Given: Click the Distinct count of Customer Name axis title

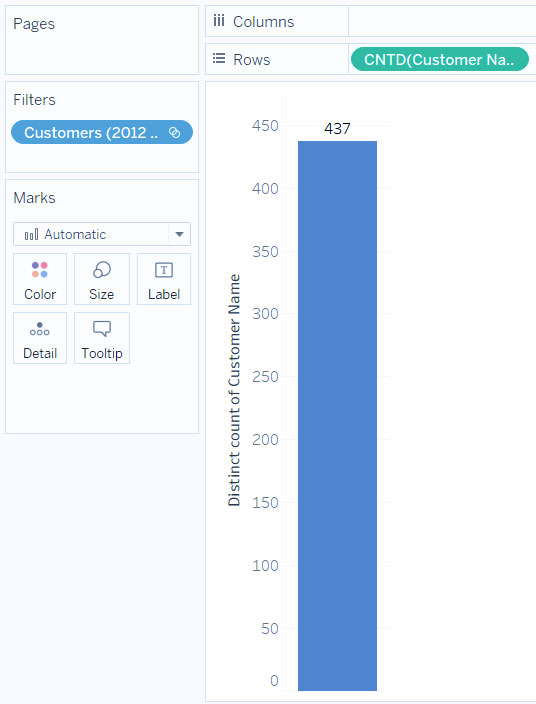Looking at the screenshot, I should pyautogui.click(x=234, y=390).
